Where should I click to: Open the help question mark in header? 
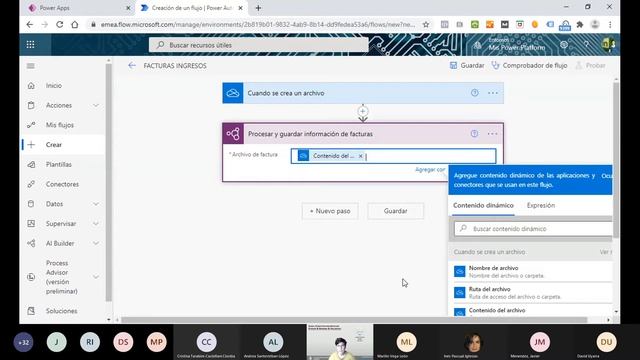point(586,44)
